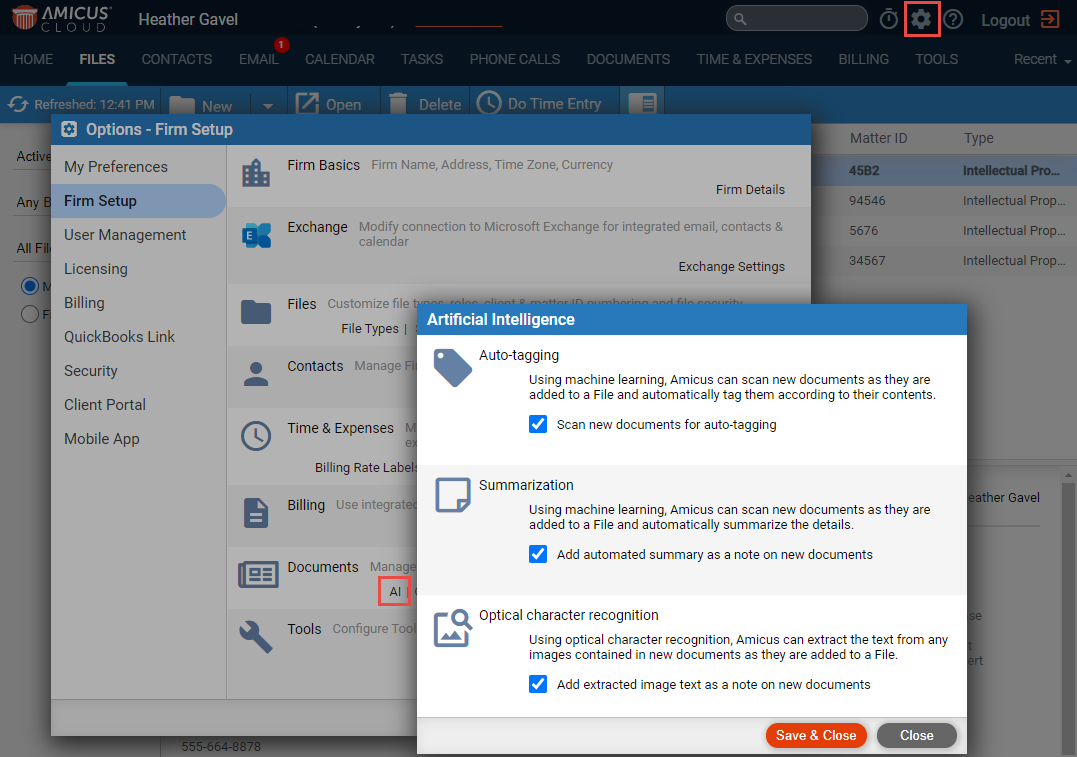Click the Summarization note icon
The width and height of the screenshot is (1077, 757).
click(x=453, y=495)
